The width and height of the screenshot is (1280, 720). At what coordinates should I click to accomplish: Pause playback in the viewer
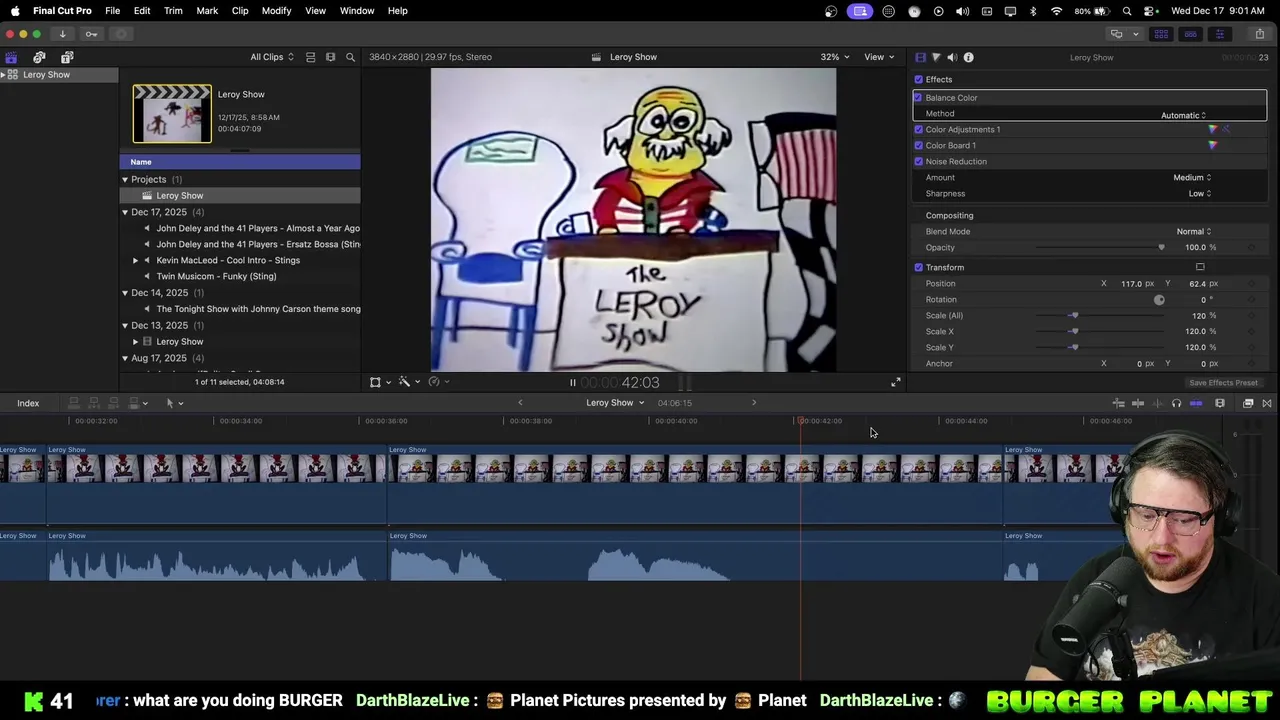pos(572,382)
